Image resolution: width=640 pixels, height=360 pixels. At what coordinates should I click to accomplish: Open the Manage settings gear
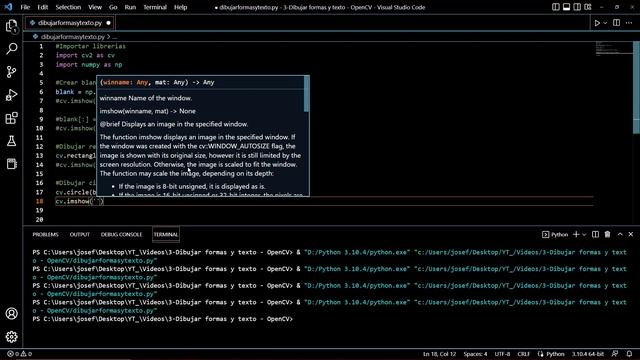click(x=11, y=337)
